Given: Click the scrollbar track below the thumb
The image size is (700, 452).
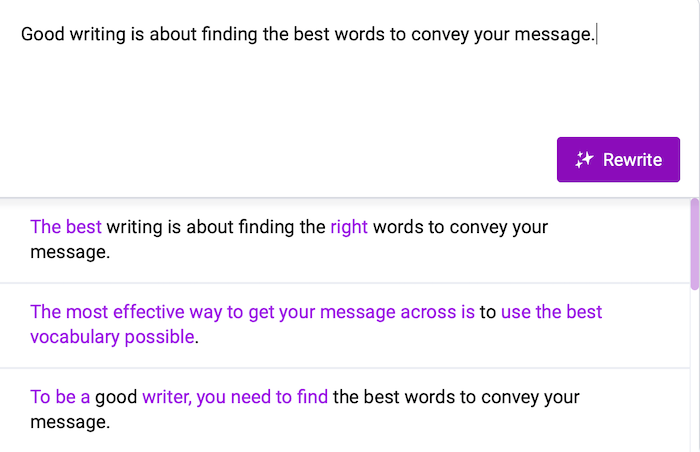Looking at the screenshot, I should (x=695, y=371).
